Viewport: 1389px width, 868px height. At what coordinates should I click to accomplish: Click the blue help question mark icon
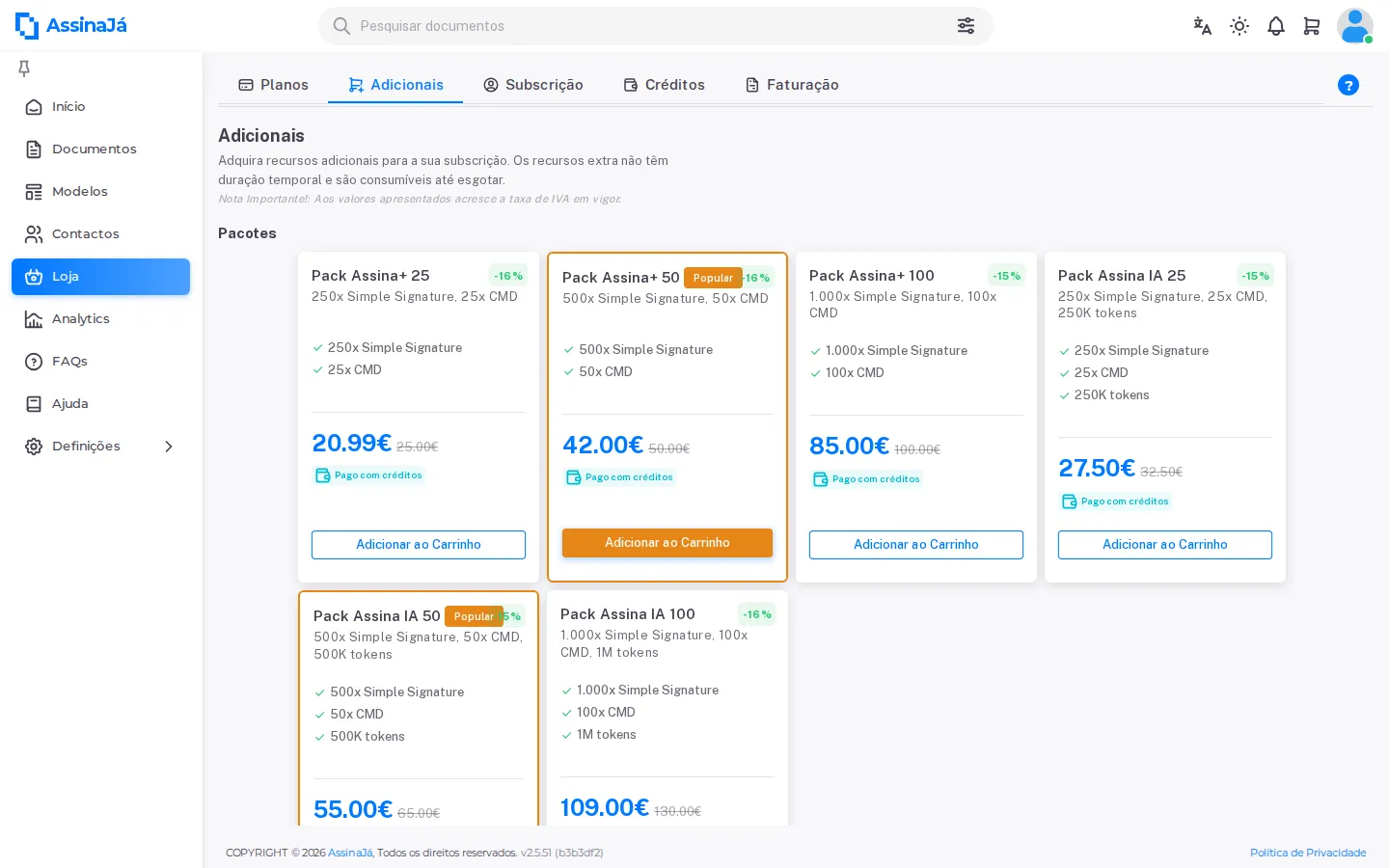click(1348, 85)
